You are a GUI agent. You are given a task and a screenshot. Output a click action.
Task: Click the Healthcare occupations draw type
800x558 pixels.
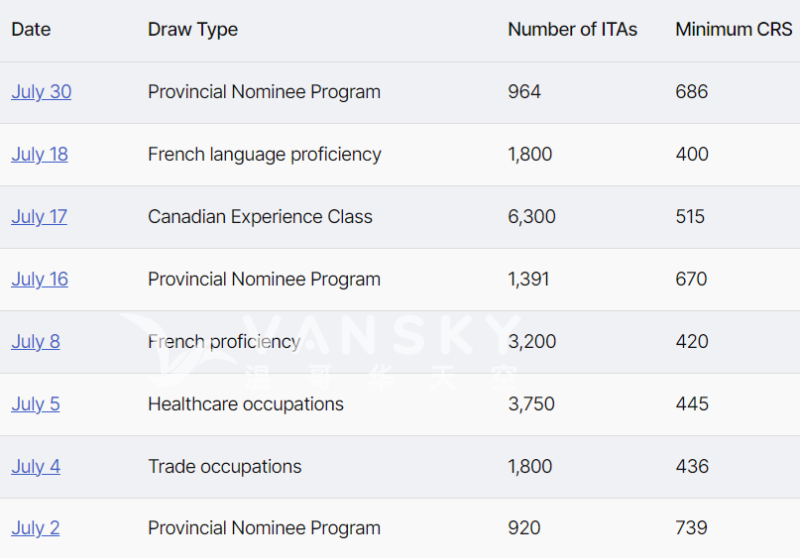245,404
